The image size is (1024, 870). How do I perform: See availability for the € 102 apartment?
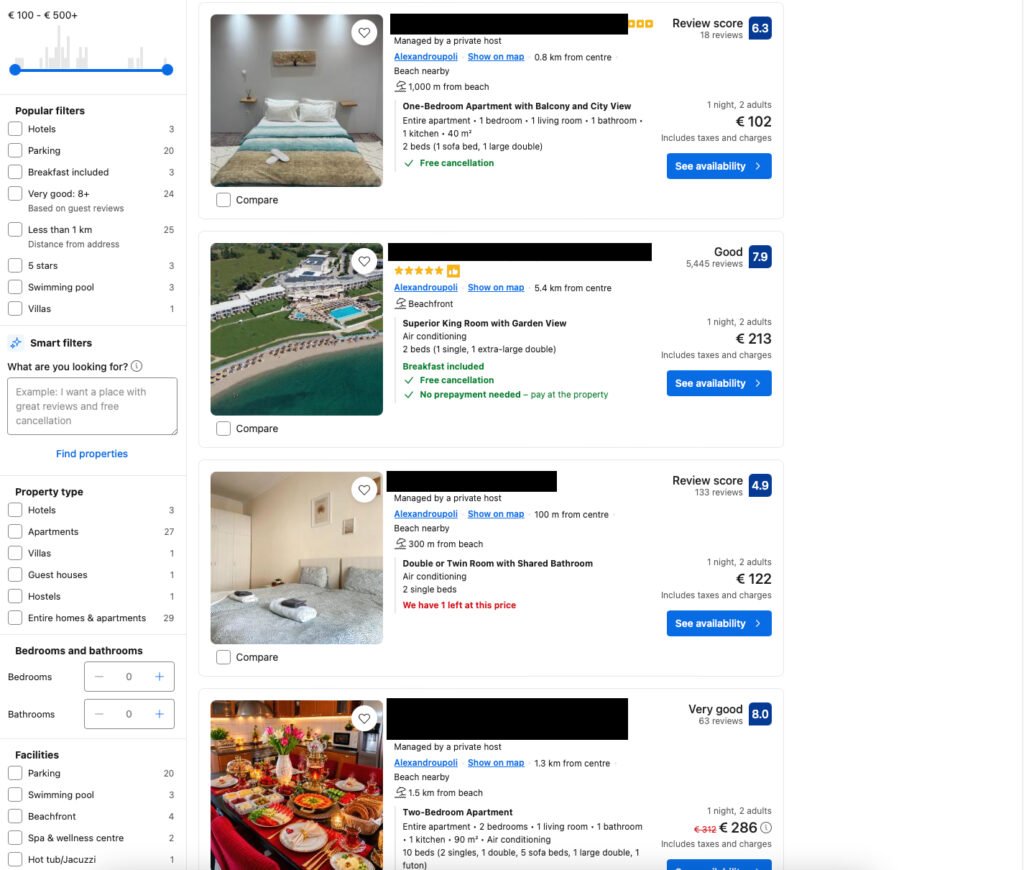(x=719, y=166)
